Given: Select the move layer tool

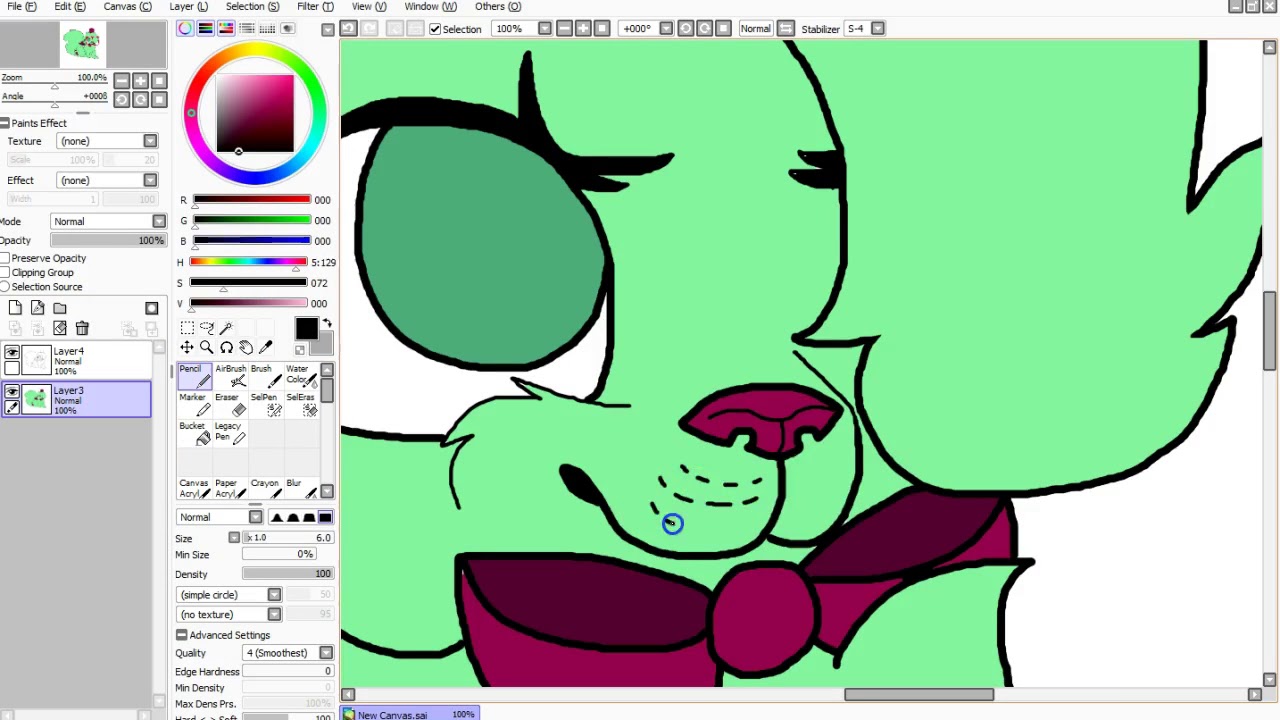Looking at the screenshot, I should tap(187, 347).
